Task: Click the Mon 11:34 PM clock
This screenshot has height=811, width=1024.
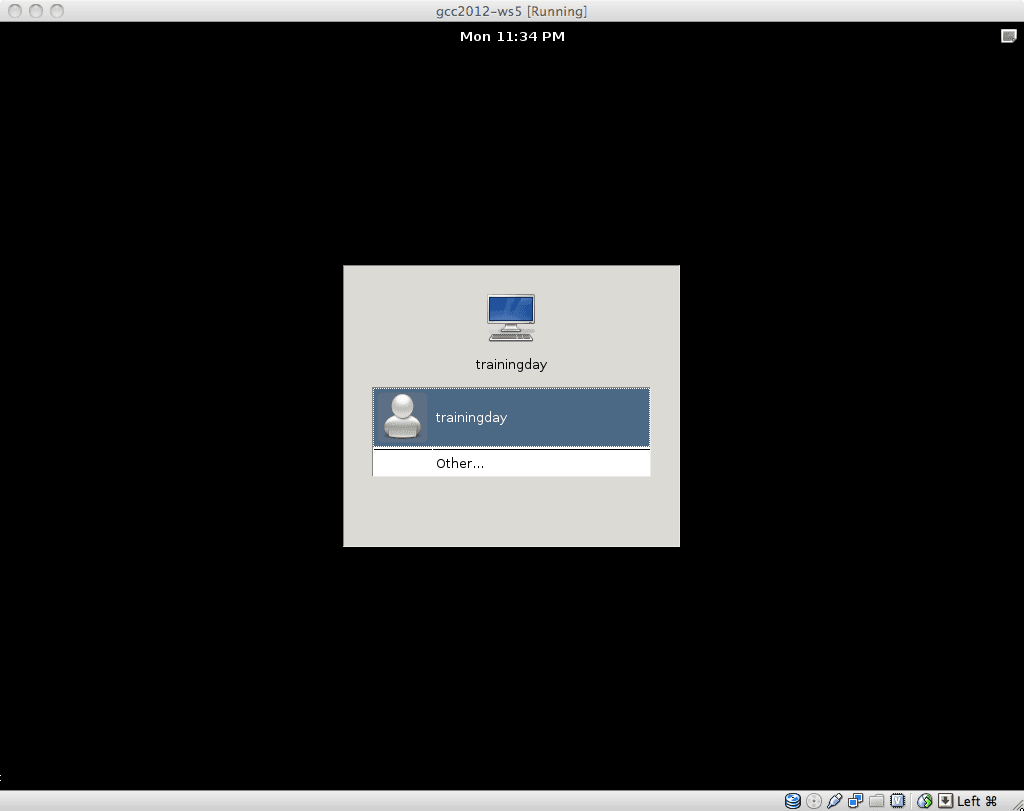Action: point(512,37)
